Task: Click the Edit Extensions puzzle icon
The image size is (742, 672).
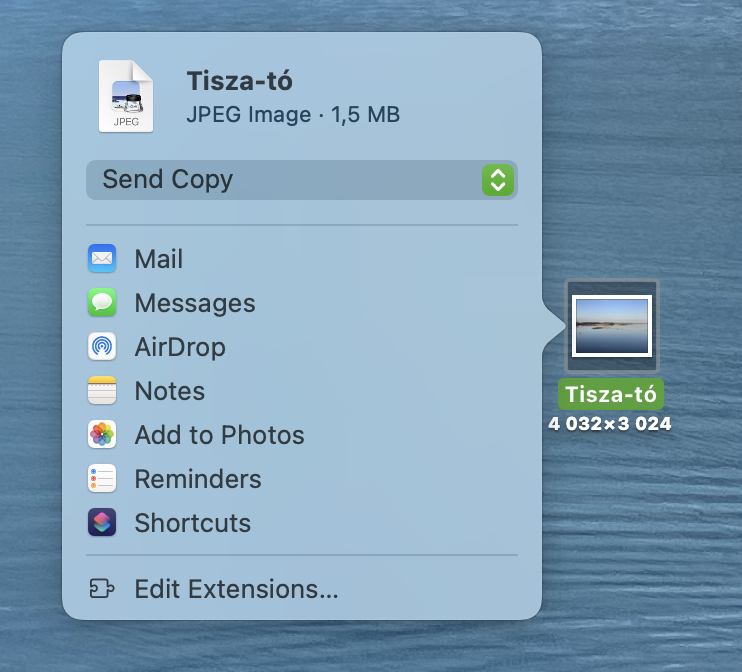Action: coord(102,589)
